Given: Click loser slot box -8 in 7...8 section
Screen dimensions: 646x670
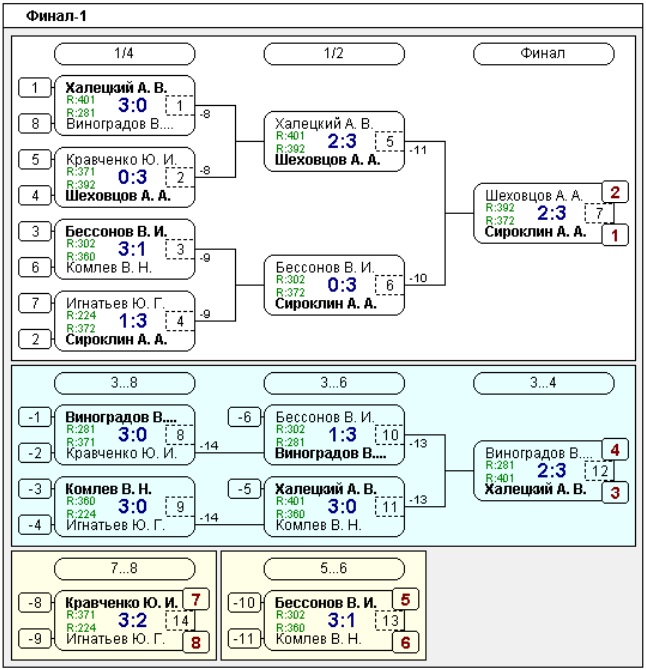Looking at the screenshot, I should [x=35, y=603].
